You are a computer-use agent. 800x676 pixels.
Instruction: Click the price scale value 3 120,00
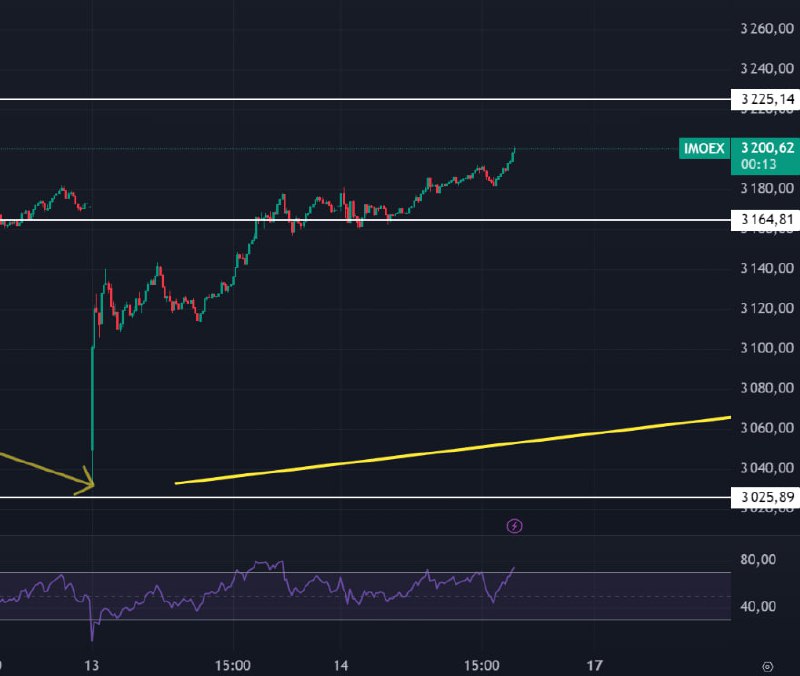(767, 308)
